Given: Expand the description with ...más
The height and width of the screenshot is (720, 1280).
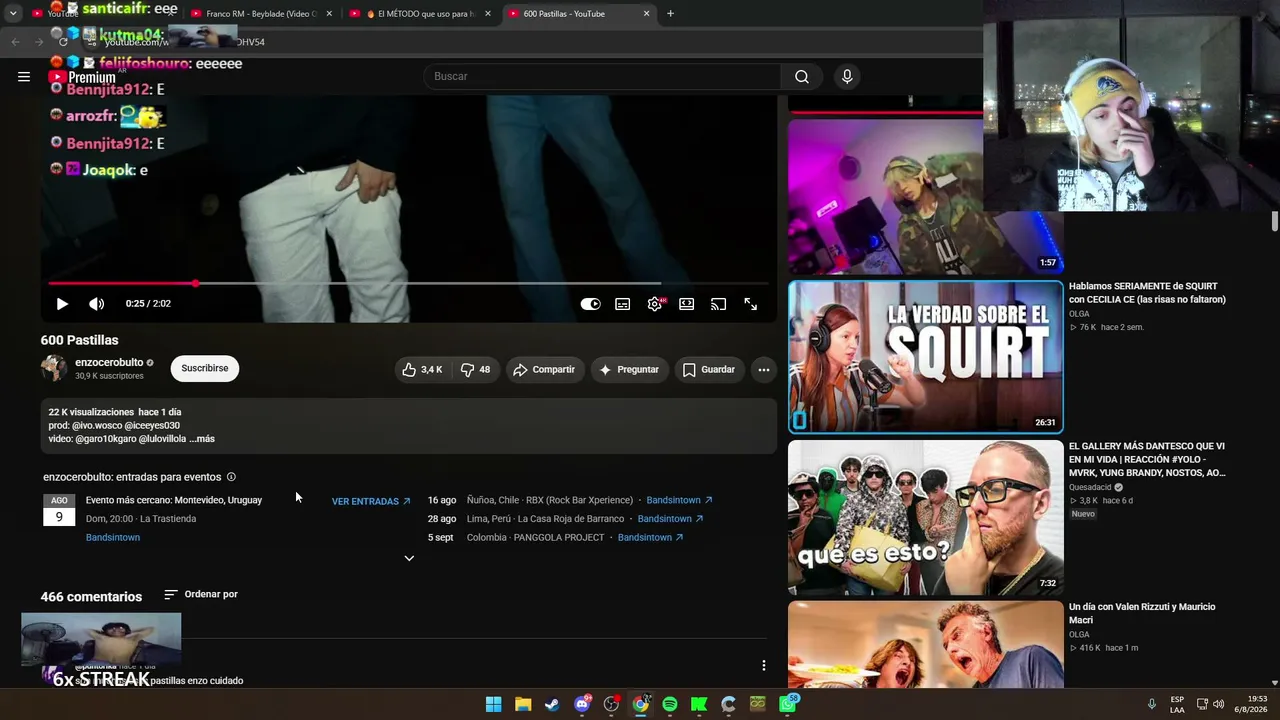Looking at the screenshot, I should [x=202, y=439].
